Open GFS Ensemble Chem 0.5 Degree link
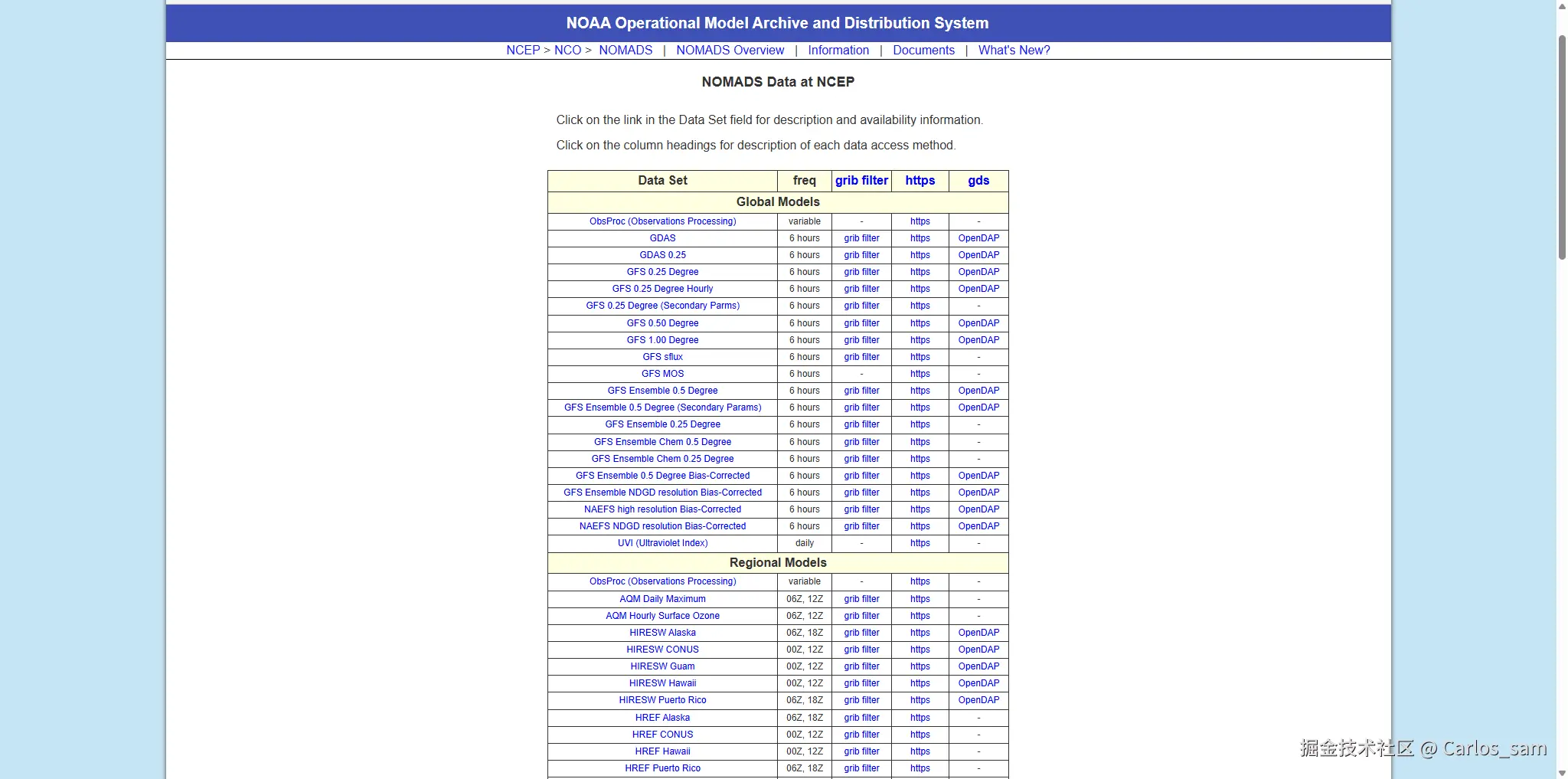1568x779 pixels. [663, 442]
